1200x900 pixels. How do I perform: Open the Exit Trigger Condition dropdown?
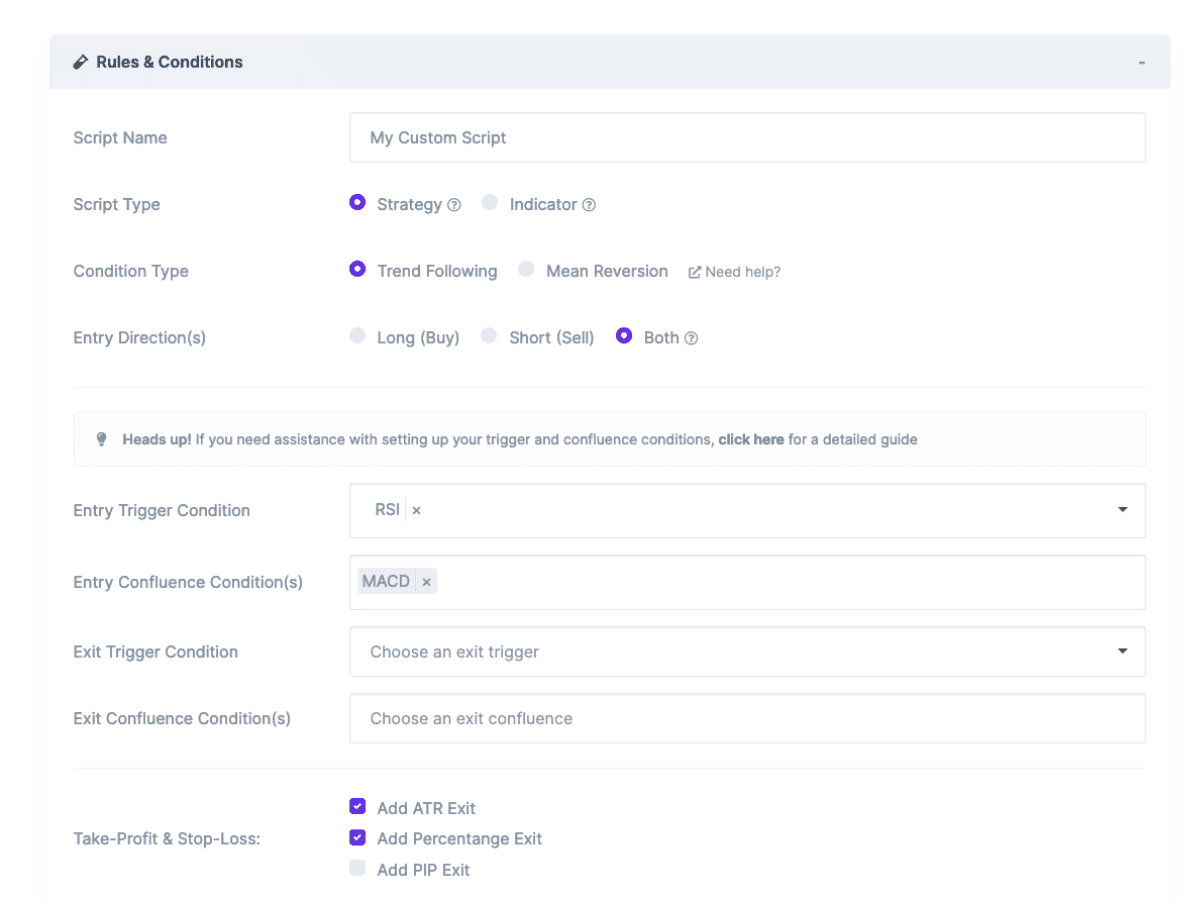747,651
